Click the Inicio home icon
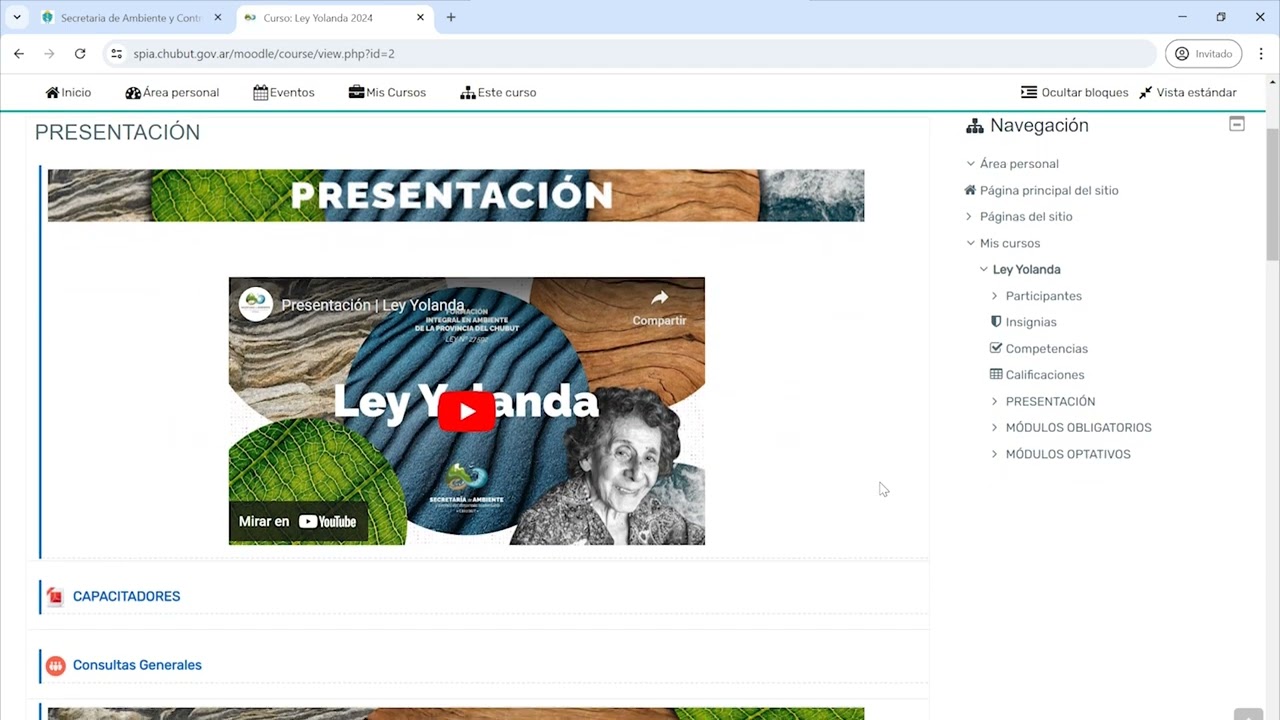 click(52, 92)
